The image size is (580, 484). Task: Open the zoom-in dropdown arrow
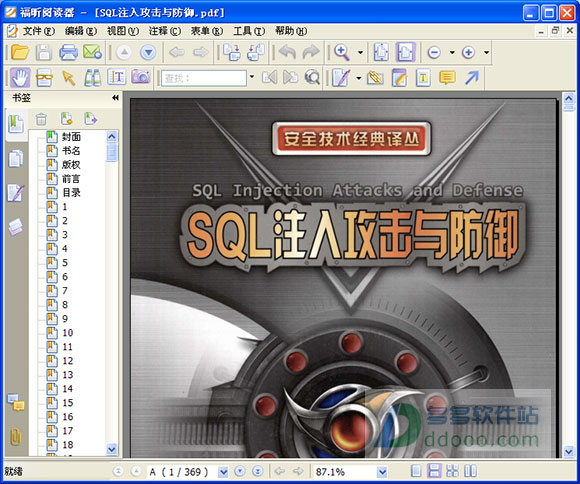tap(486, 52)
